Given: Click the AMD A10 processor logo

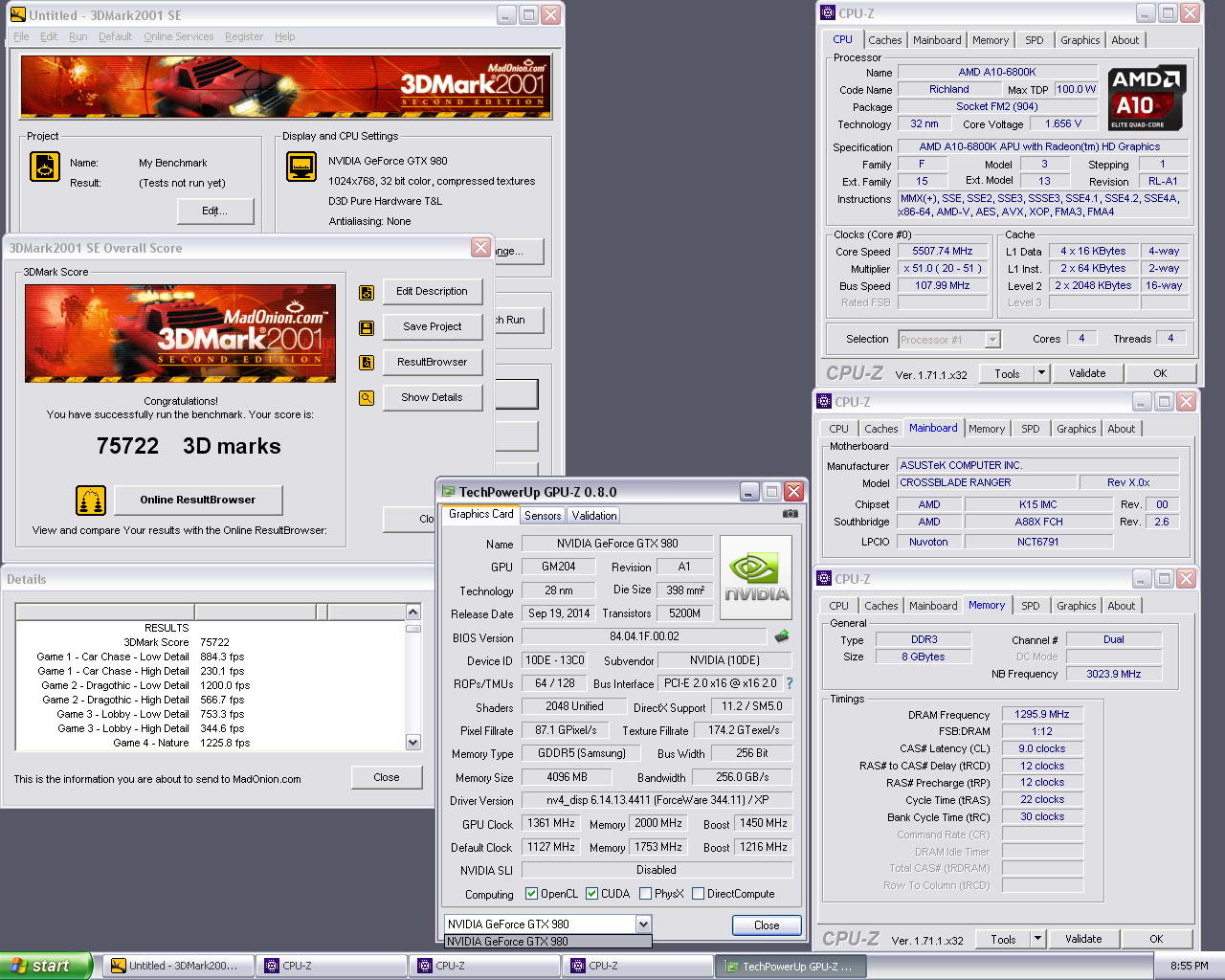Looking at the screenshot, I should (1147, 98).
